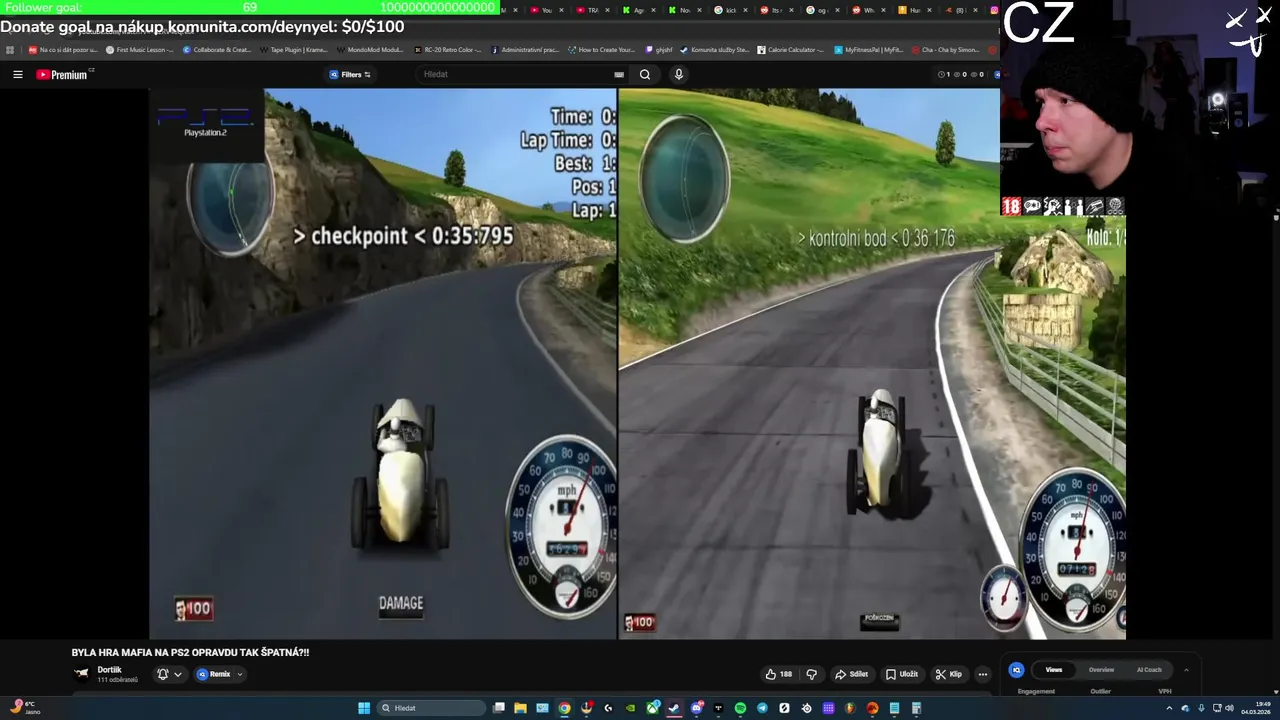The height and width of the screenshot is (720, 1280).
Task: Open the weather widget showing 6°C
Action: [x=26, y=707]
